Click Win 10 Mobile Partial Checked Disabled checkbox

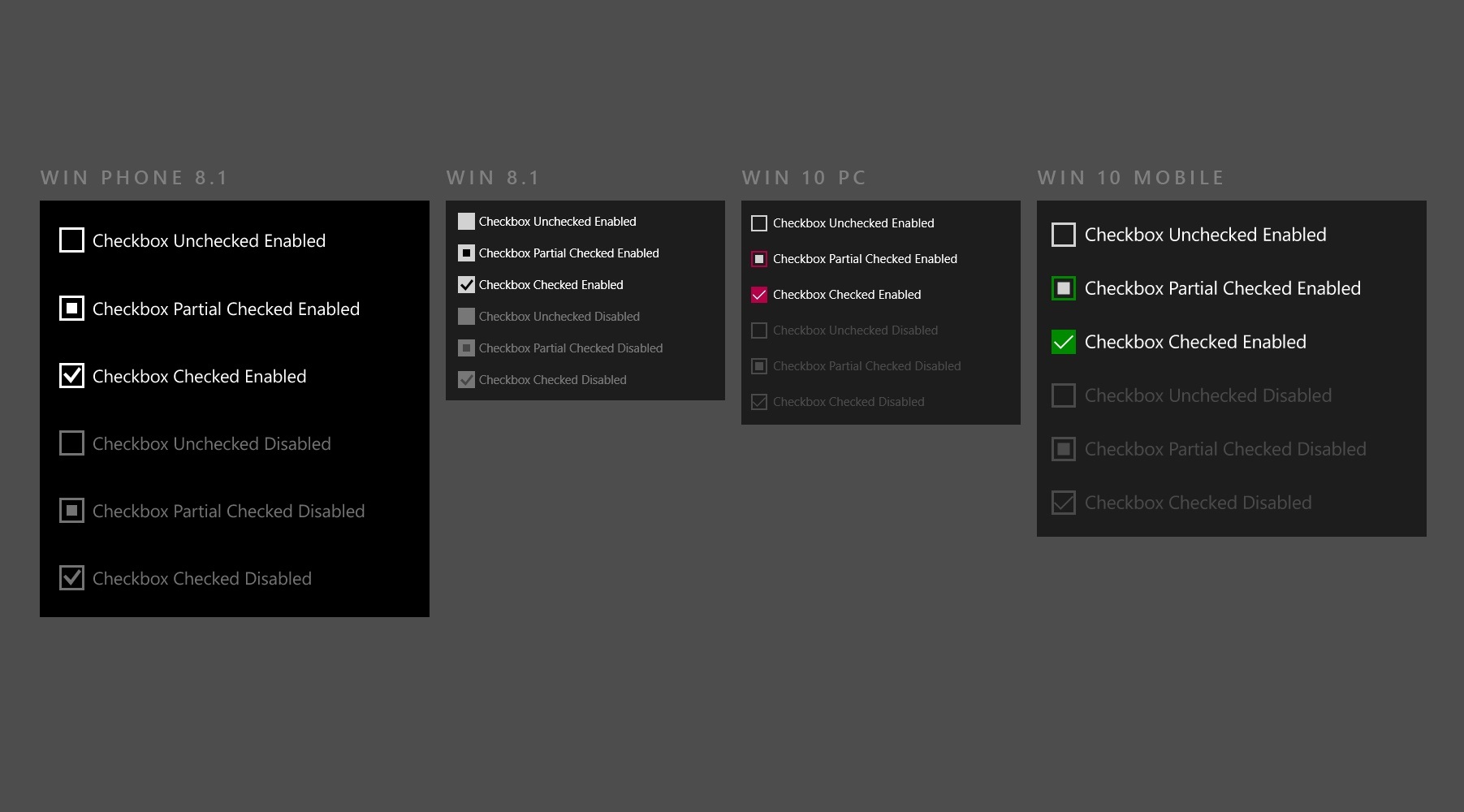(x=1064, y=449)
